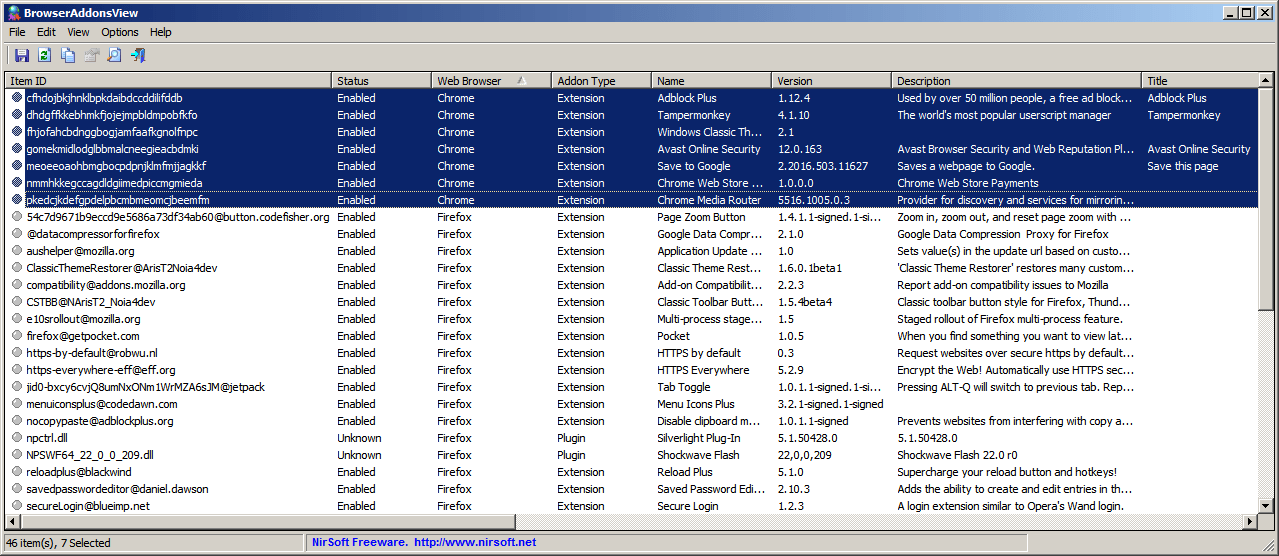The image size is (1279, 556).
Task: Select the Chrome Media Router name cell
Action: pyautogui.click(x=709, y=200)
